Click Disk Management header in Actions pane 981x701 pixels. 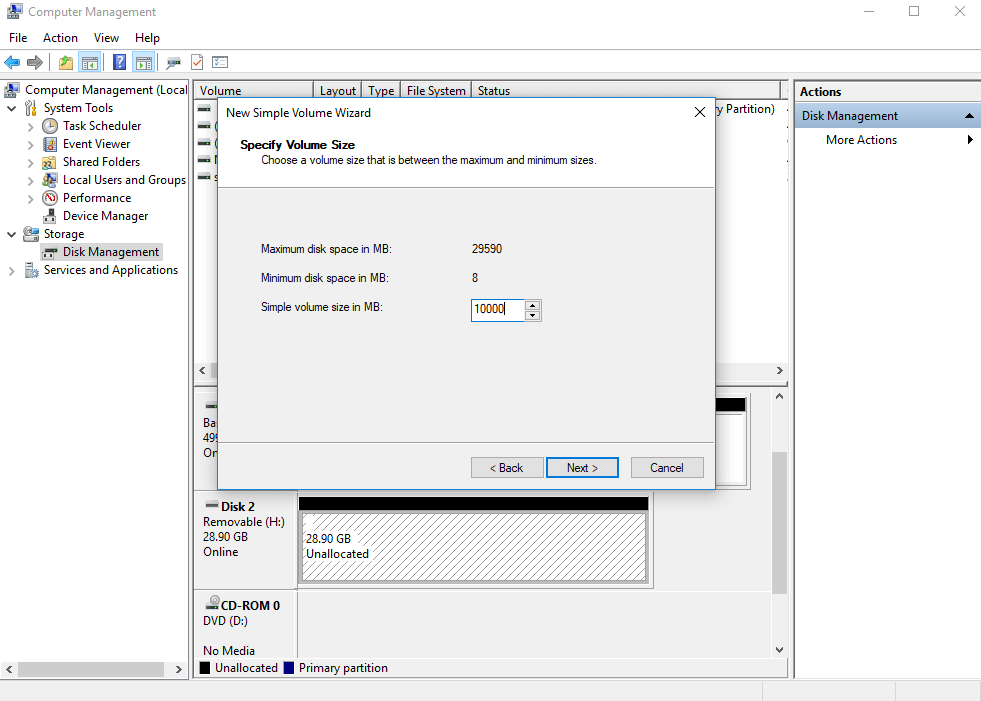click(x=887, y=116)
